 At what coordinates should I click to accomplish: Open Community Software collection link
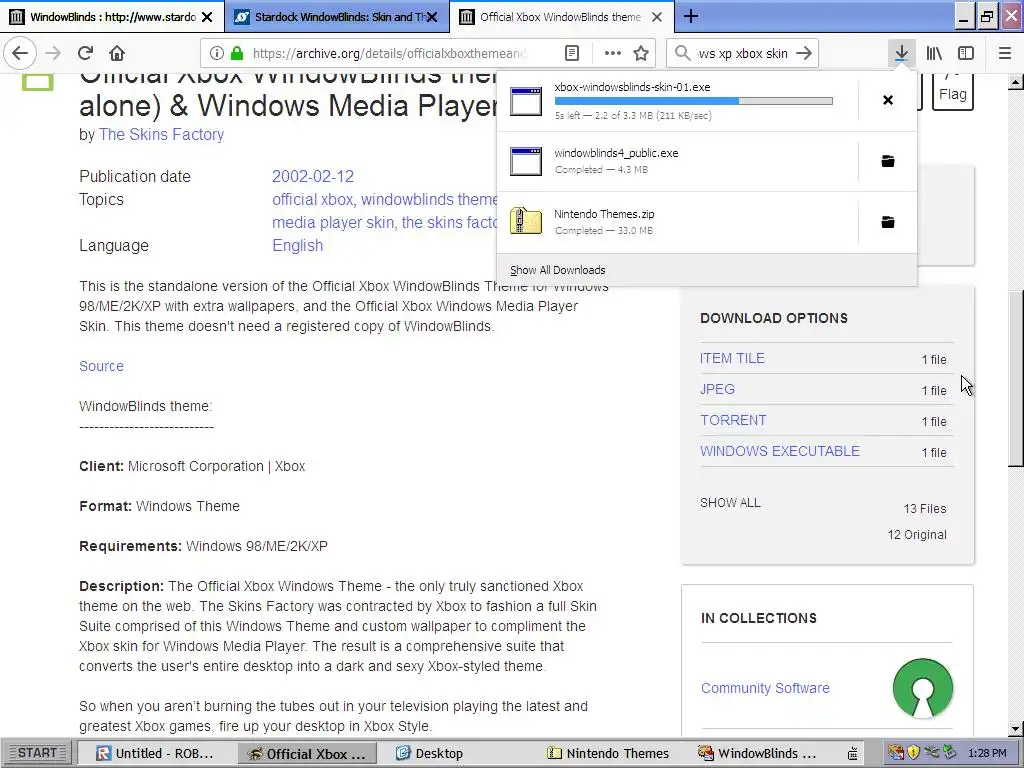pyautogui.click(x=765, y=688)
